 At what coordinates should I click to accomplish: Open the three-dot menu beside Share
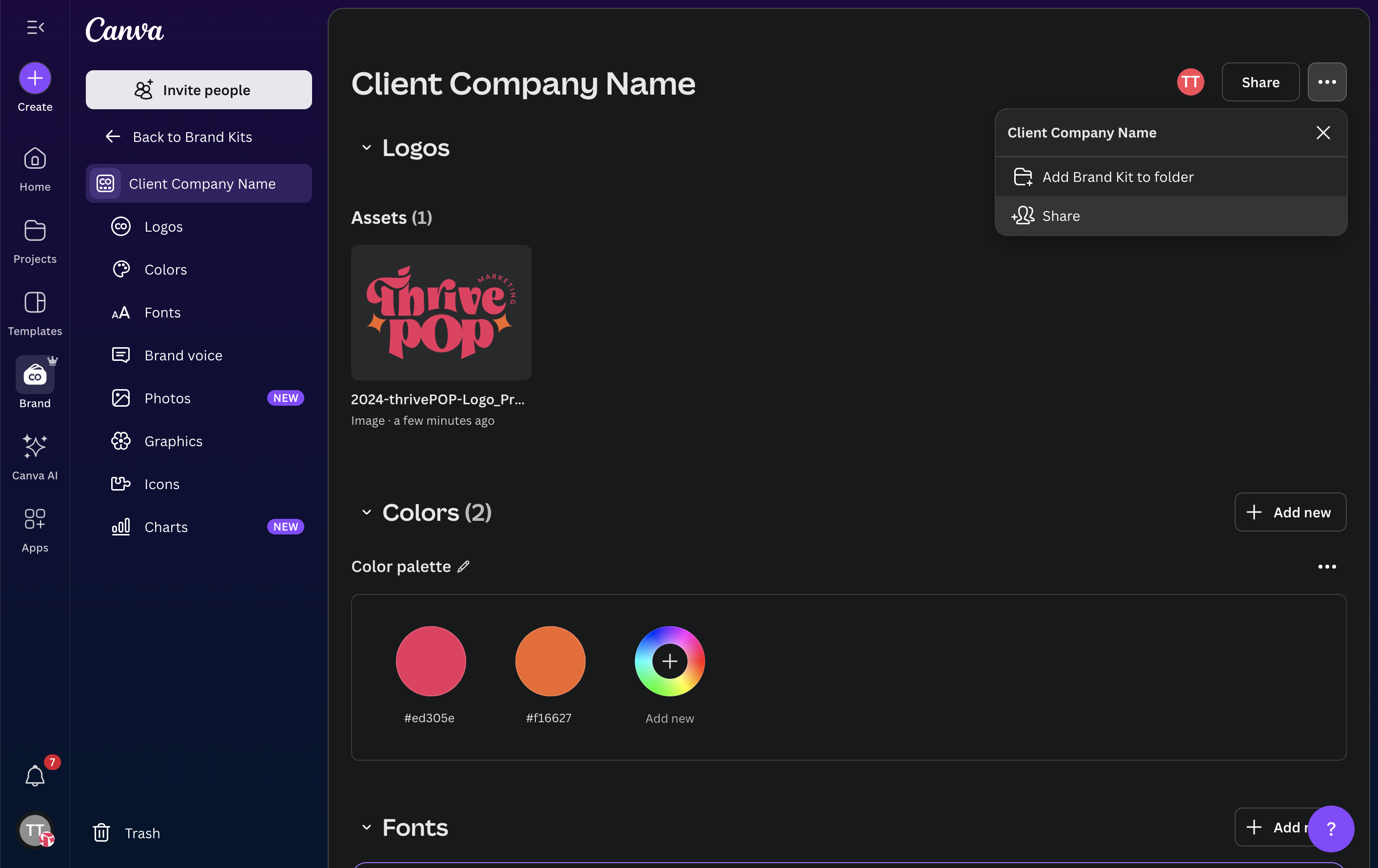pyautogui.click(x=1326, y=82)
